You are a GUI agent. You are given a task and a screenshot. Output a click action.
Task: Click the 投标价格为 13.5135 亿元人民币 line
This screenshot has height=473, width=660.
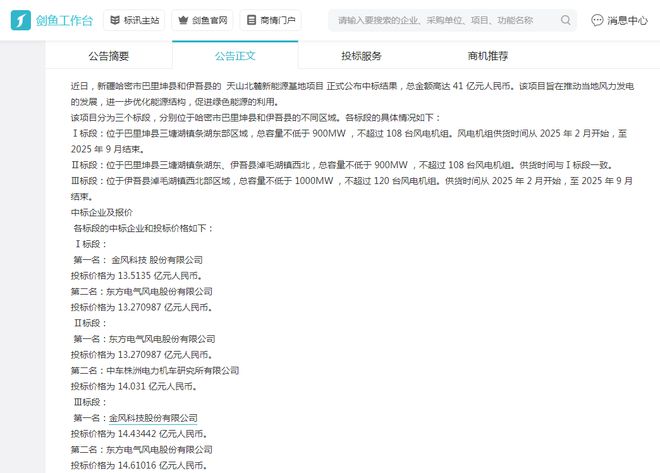[137, 276]
